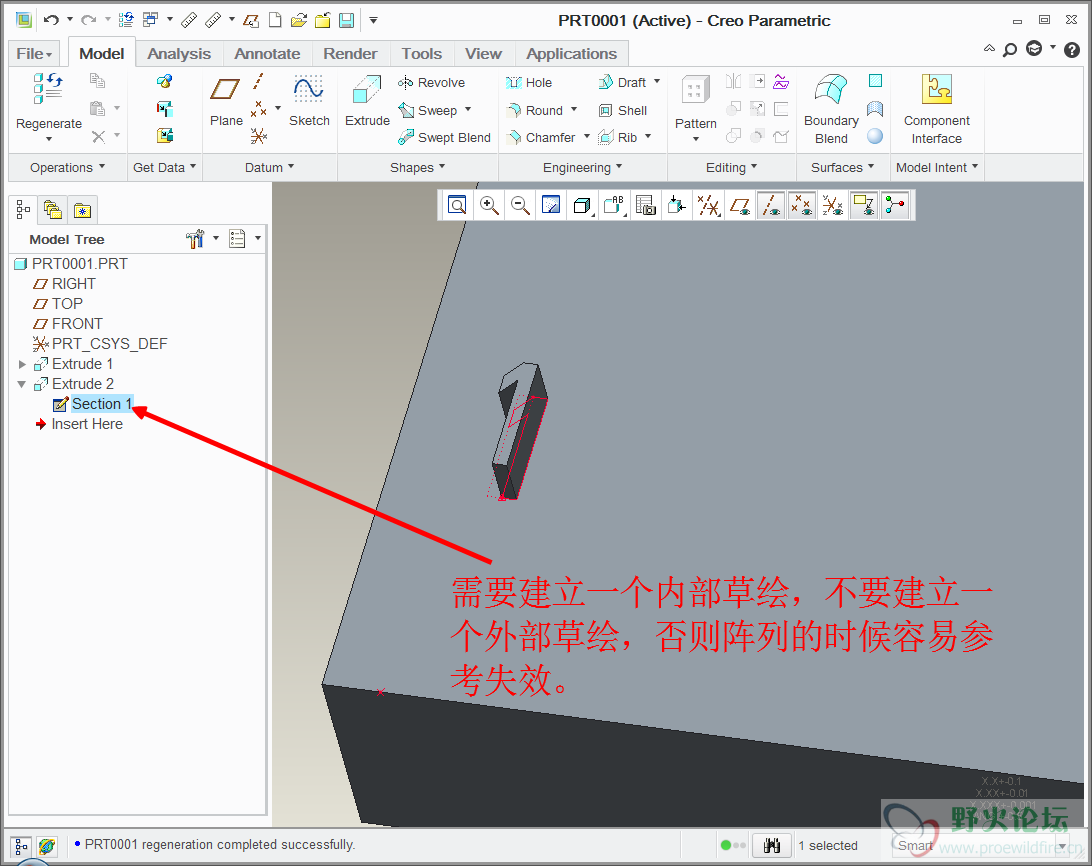Open the Engineering group dropdown
The image size is (1092, 866).
coord(583,167)
